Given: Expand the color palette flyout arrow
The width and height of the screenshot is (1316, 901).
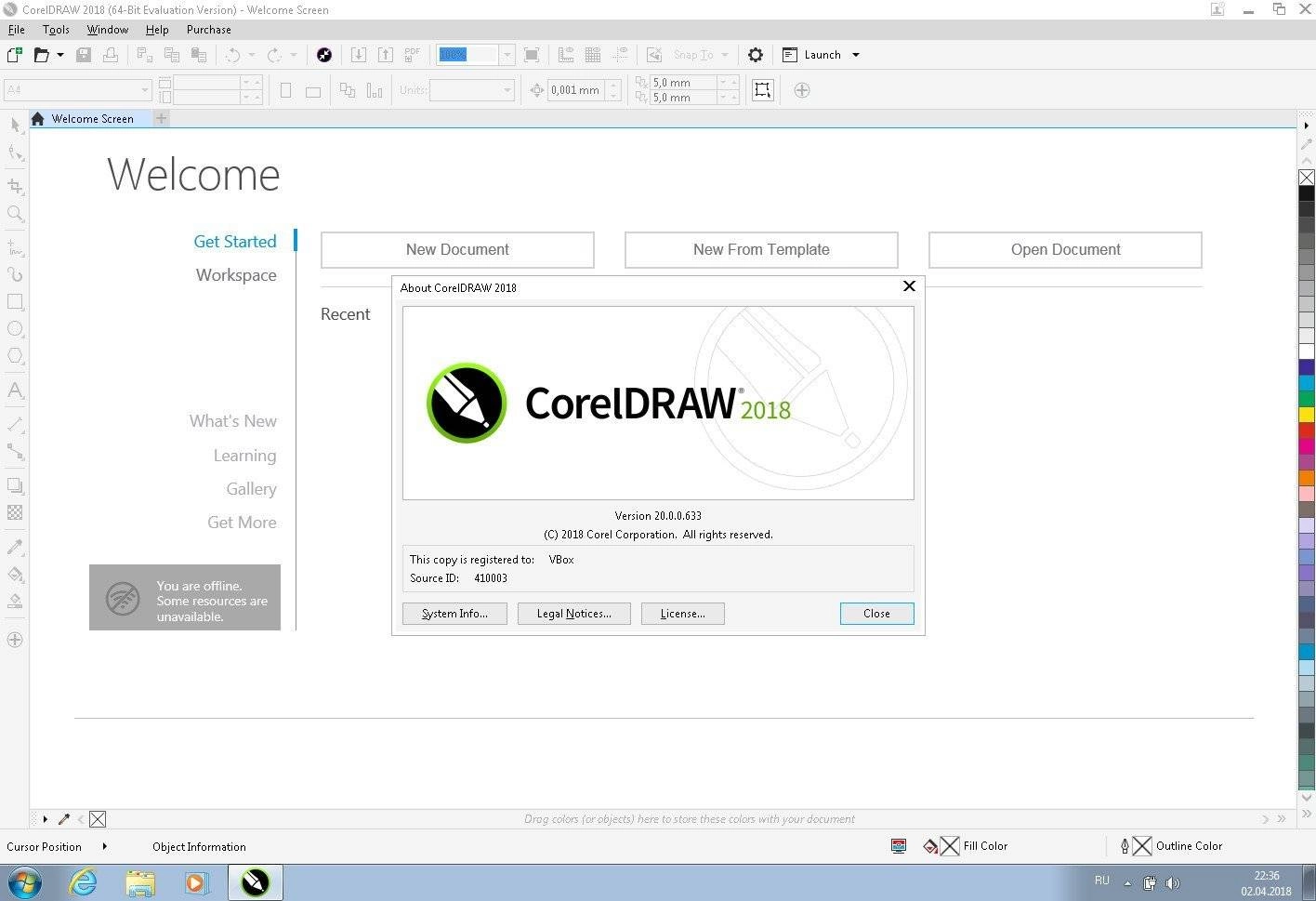Looking at the screenshot, I should pos(1307,125).
